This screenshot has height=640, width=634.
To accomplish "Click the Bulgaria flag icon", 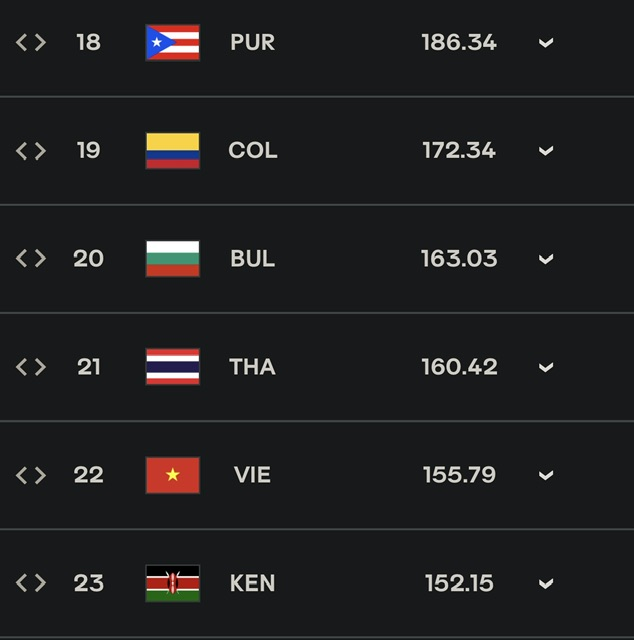I will pyautogui.click(x=173, y=259).
